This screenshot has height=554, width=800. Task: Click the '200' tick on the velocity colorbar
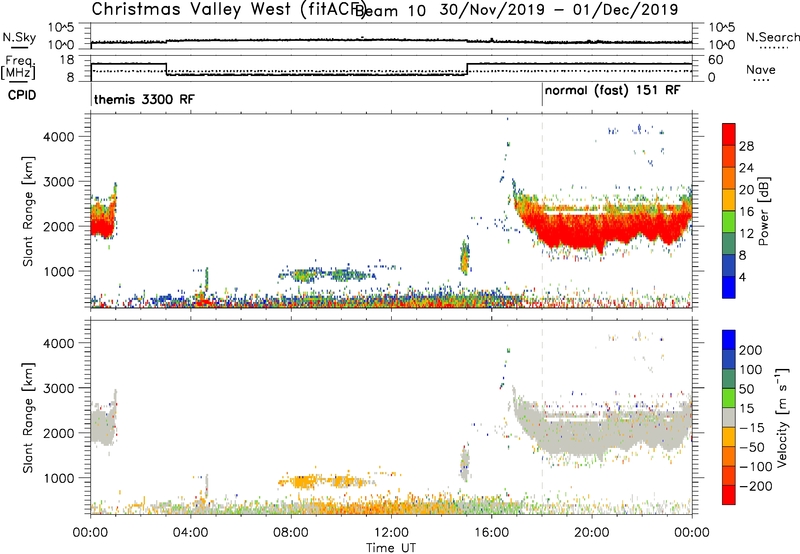(751, 350)
